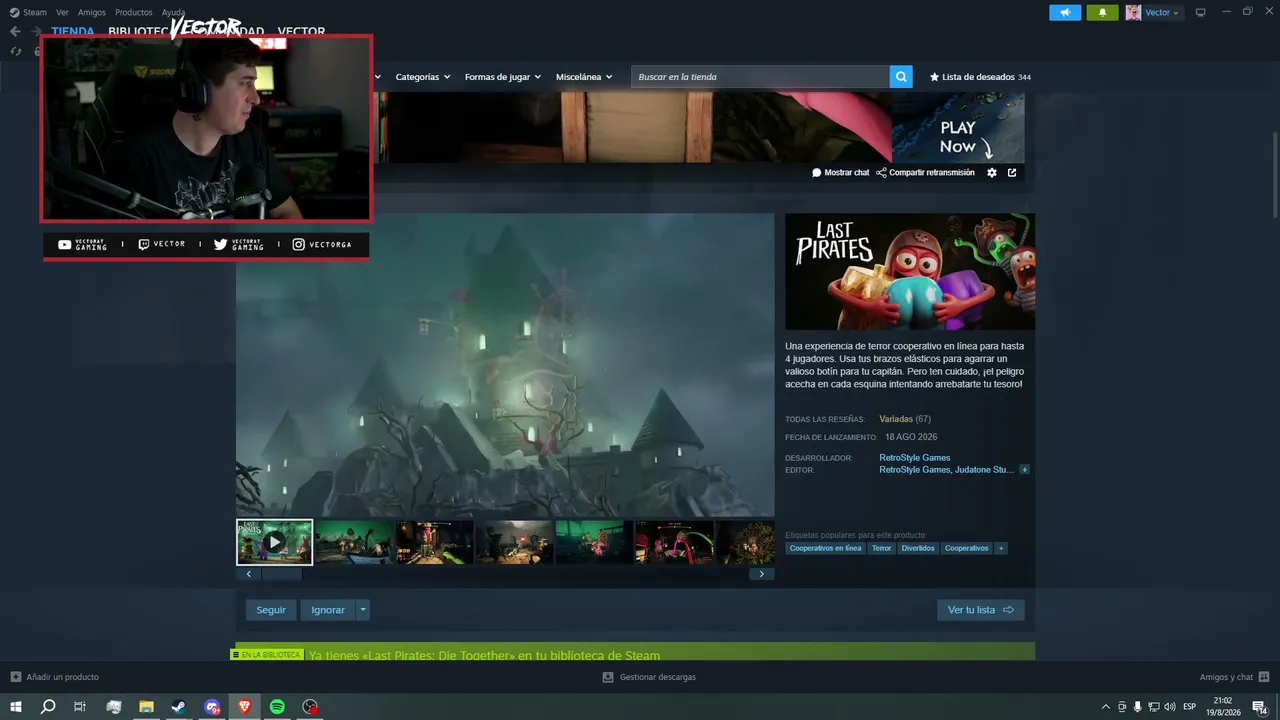This screenshot has width=1280, height=720.
Task: Select the Cooperativos en línea tag
Action: coord(825,548)
